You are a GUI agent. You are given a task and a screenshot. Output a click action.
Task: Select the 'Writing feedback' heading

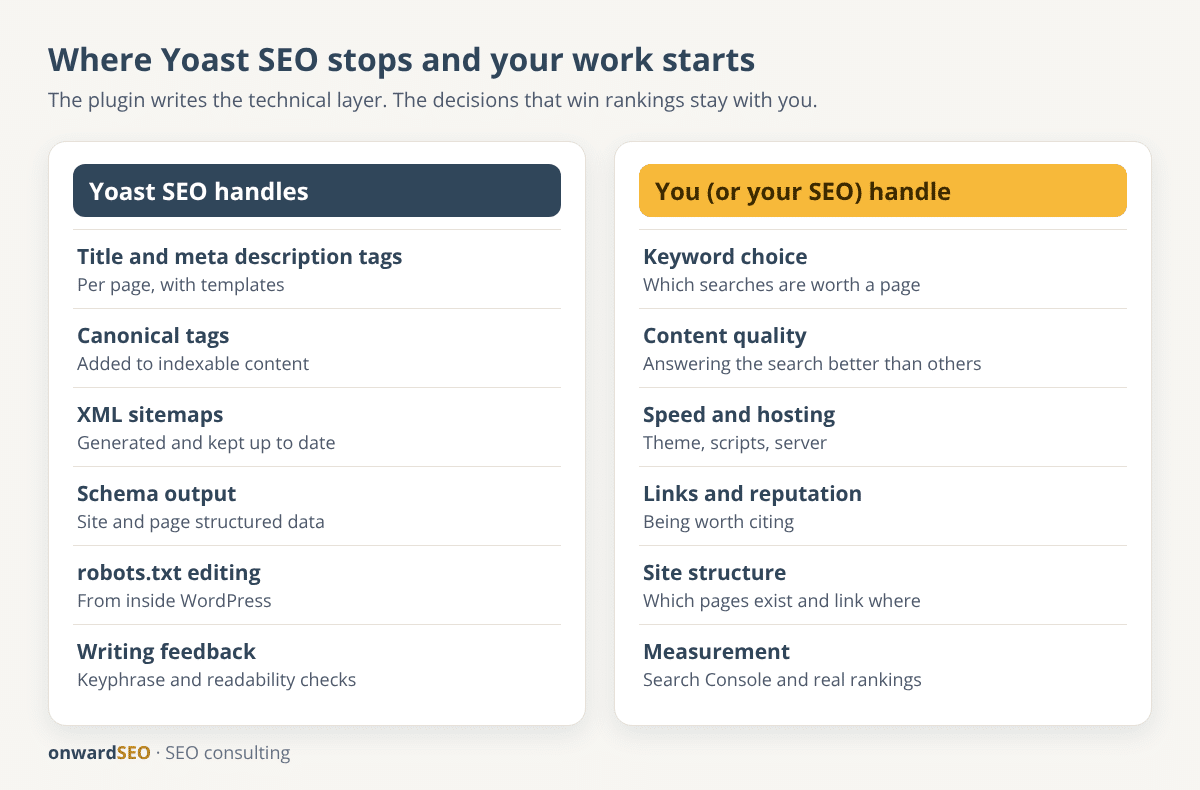coord(167,652)
